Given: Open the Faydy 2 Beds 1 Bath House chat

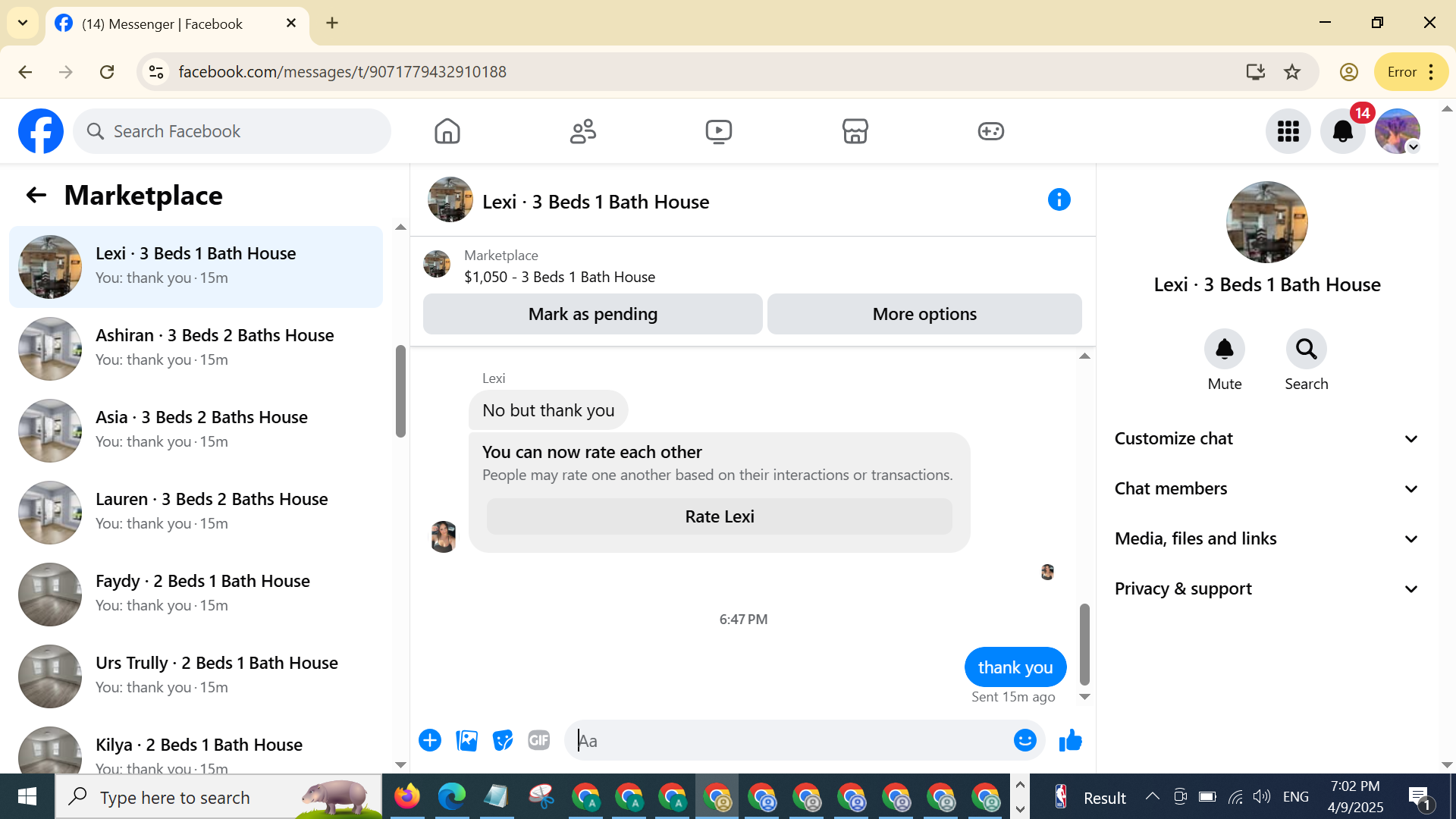Looking at the screenshot, I should pos(196,594).
